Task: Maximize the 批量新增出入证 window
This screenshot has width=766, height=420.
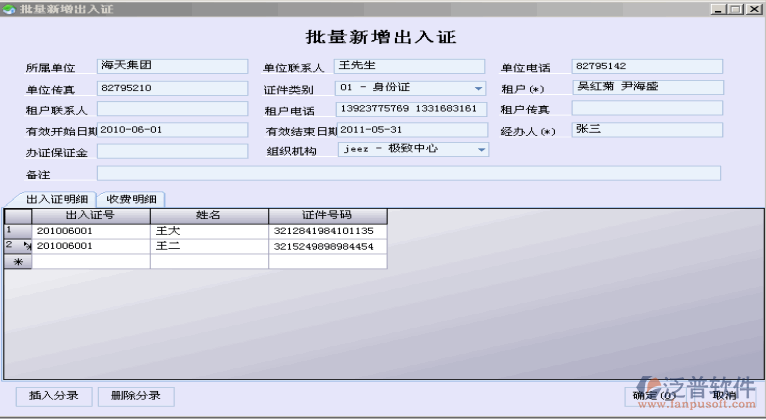Action: [x=736, y=8]
